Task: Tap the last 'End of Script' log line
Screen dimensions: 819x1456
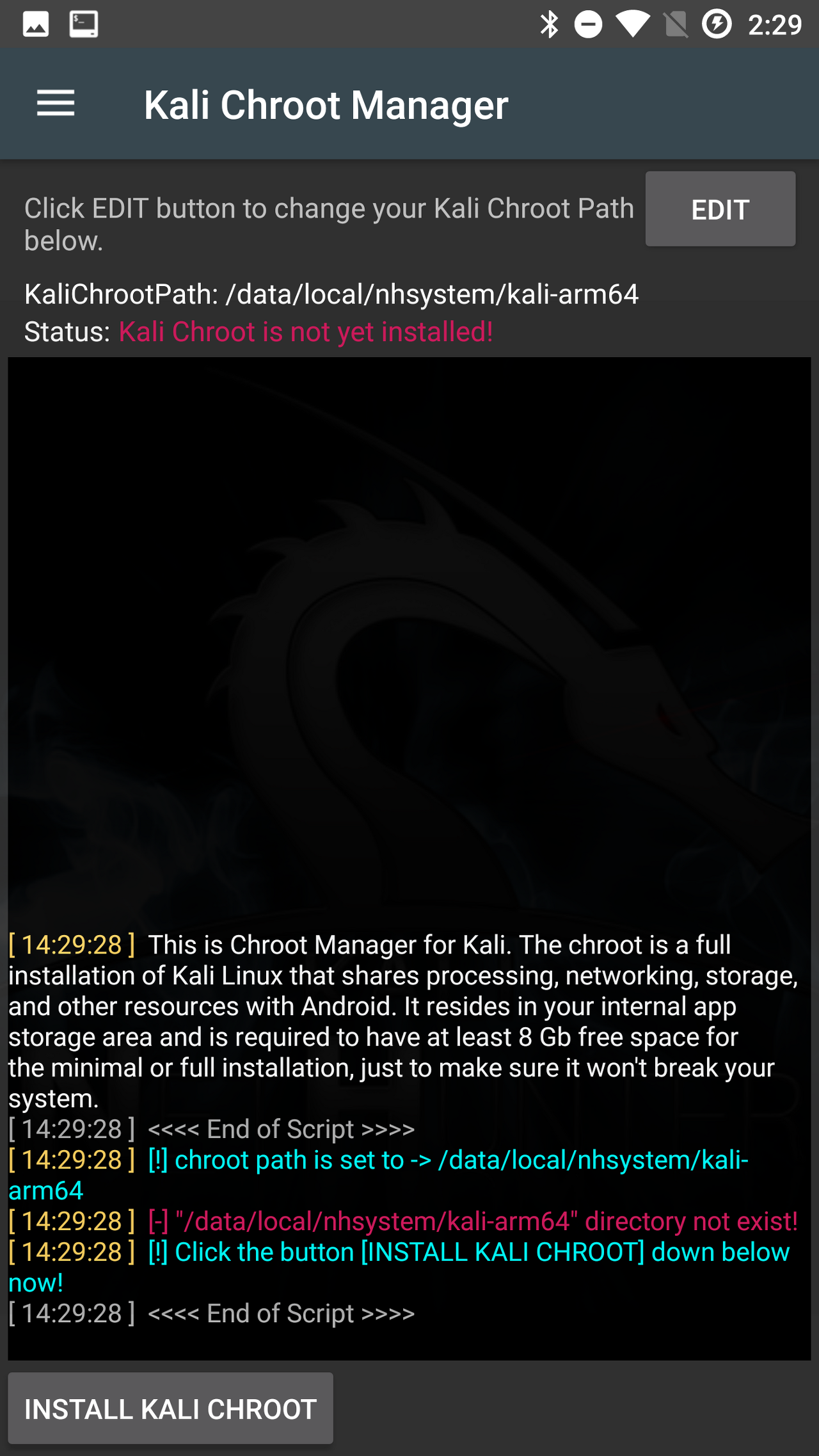Action: 212,1313
